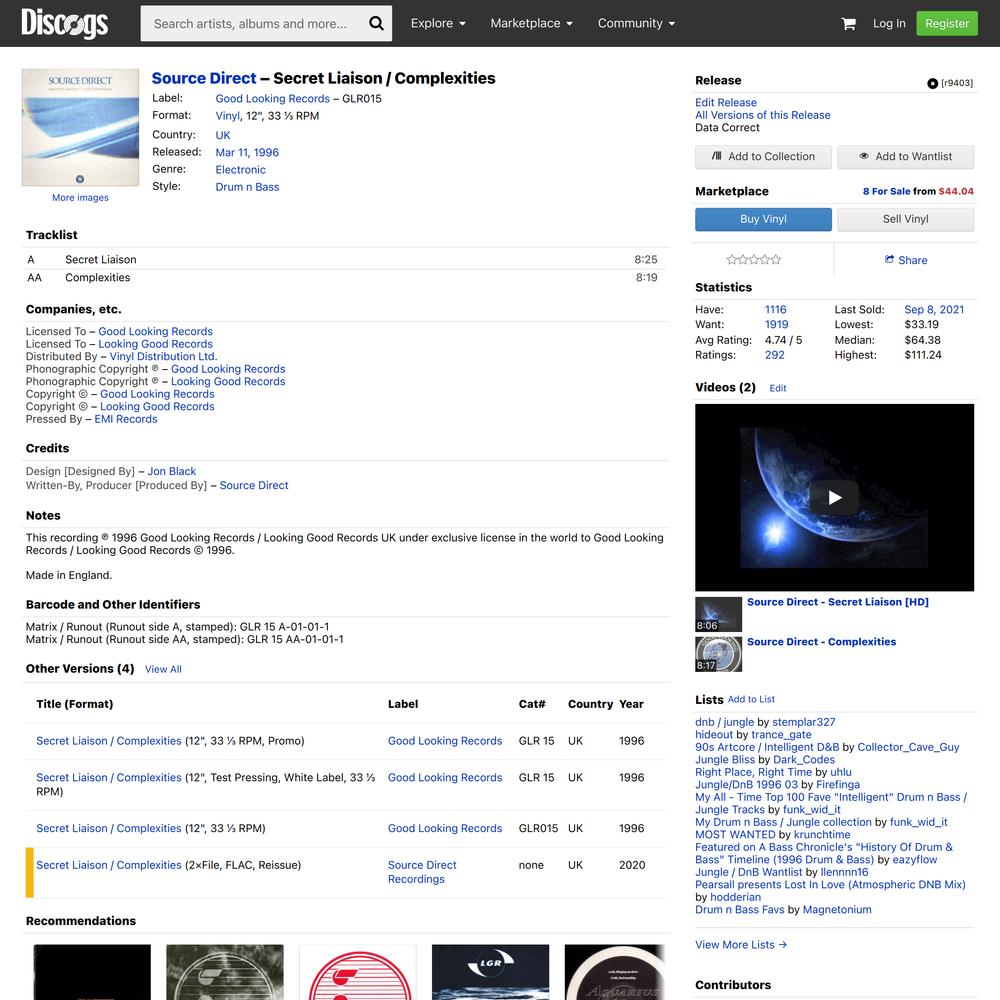Screen dimensions: 1000x1000
Task: Open the Have count 1116
Action: [776, 309]
